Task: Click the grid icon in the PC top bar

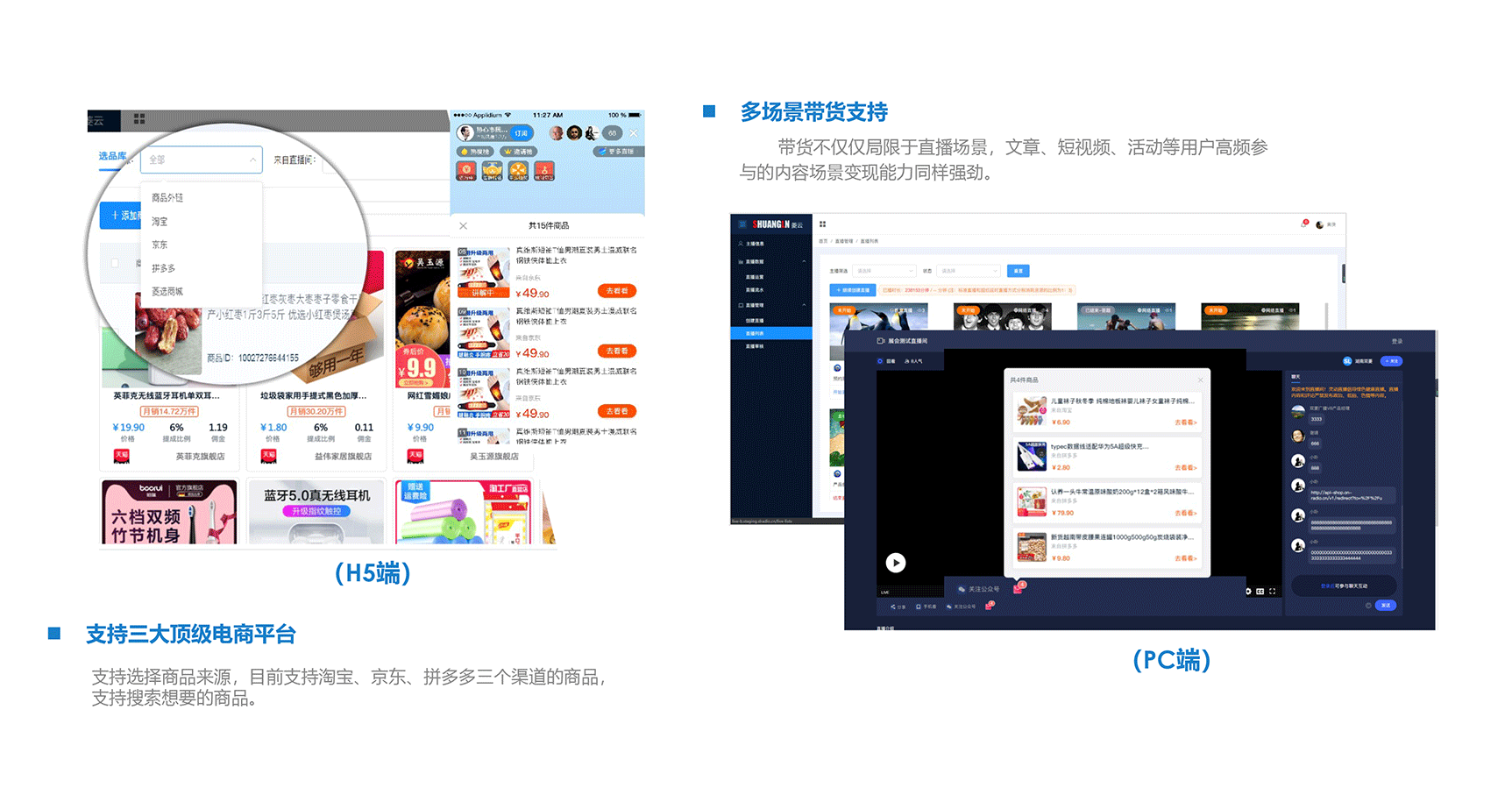Action: point(823,224)
